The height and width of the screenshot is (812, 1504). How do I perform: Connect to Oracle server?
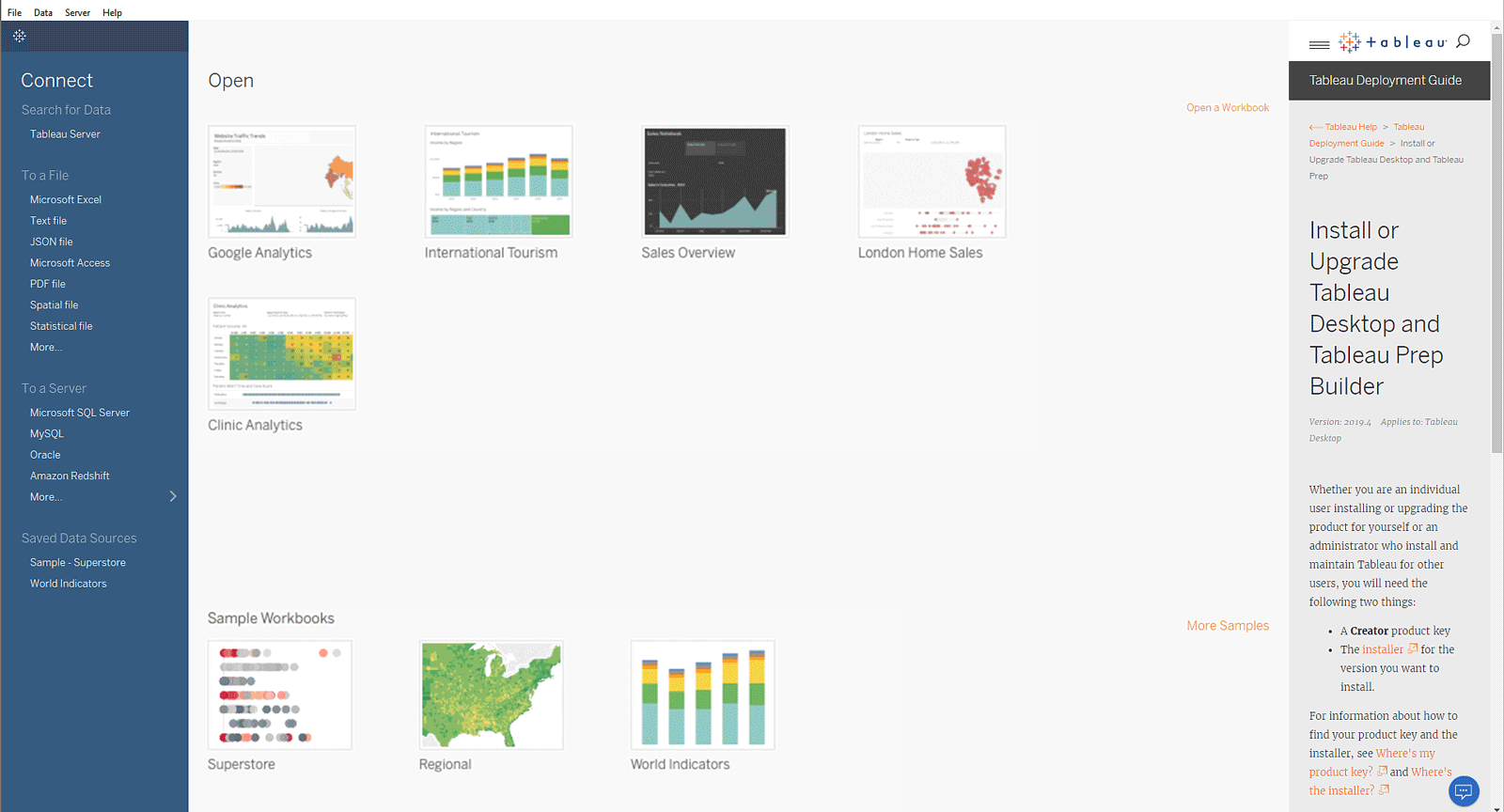point(44,455)
